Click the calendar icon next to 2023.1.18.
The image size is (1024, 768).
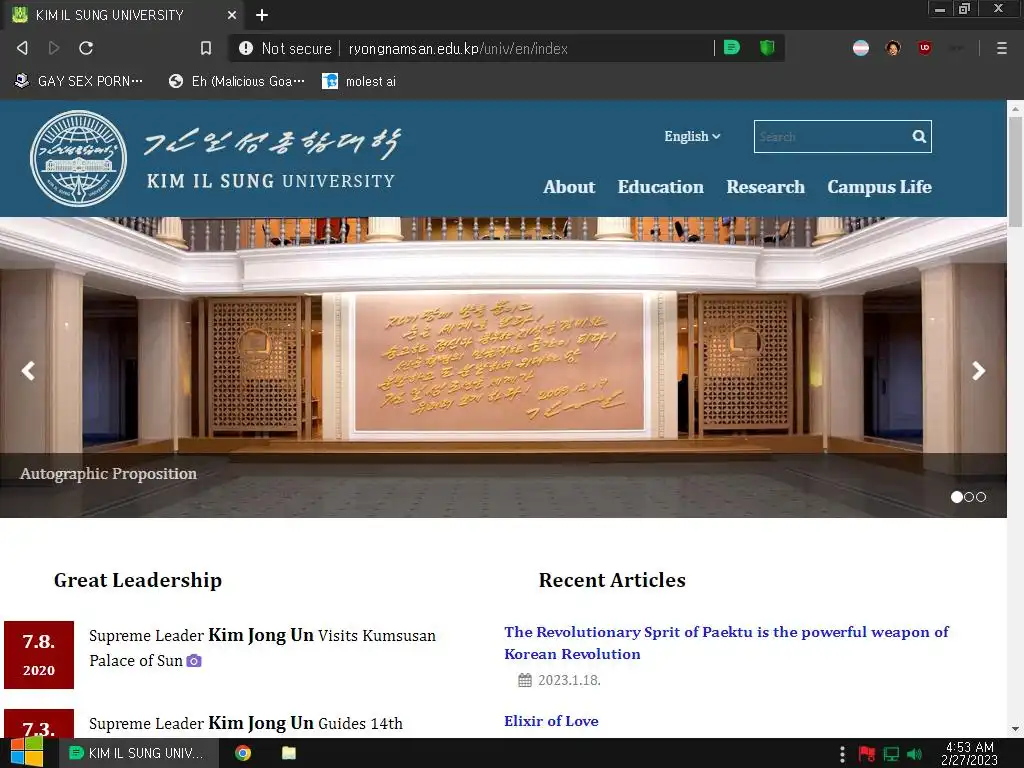[525, 680]
